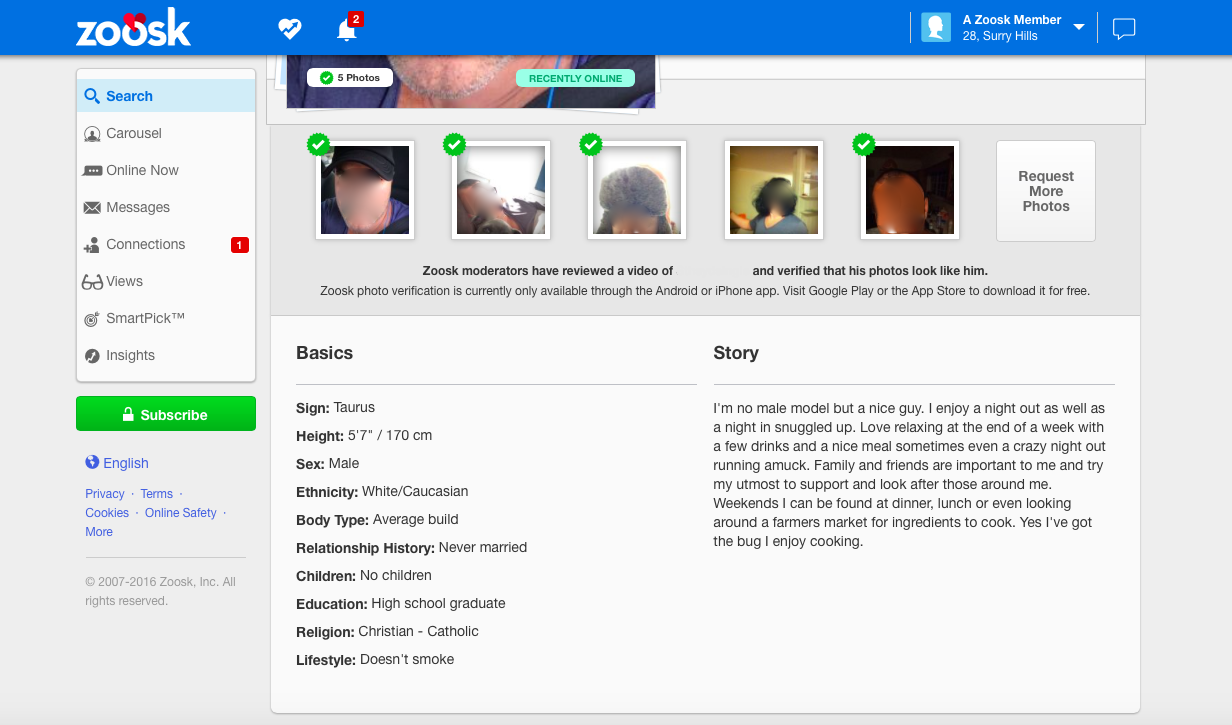This screenshot has width=1232, height=725.
Task: Open the Online Safety link
Action: coord(180,512)
